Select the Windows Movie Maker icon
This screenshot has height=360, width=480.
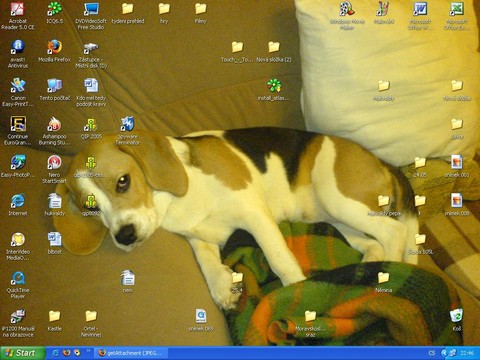347,15
